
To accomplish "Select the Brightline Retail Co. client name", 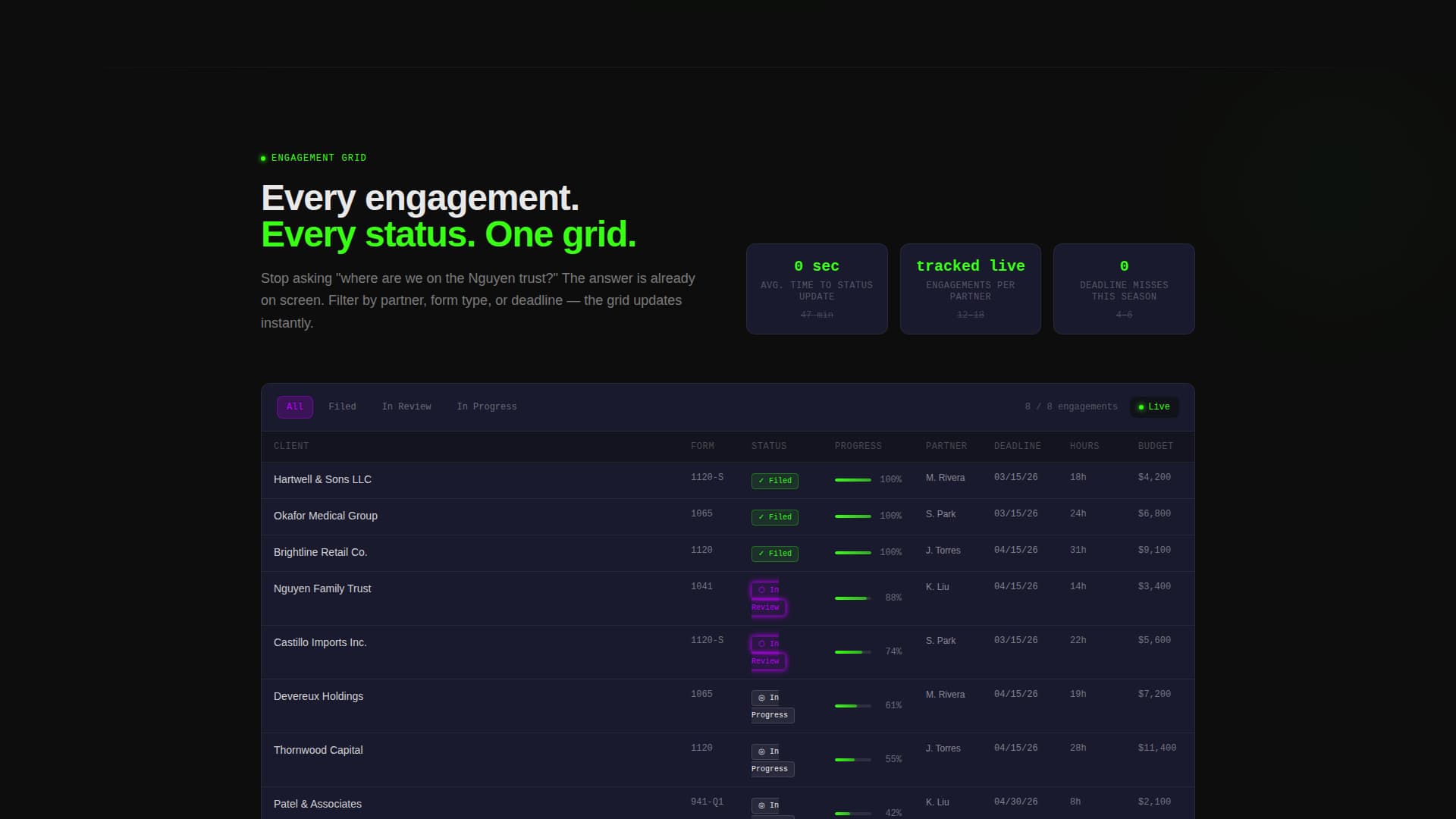I will point(320,553).
